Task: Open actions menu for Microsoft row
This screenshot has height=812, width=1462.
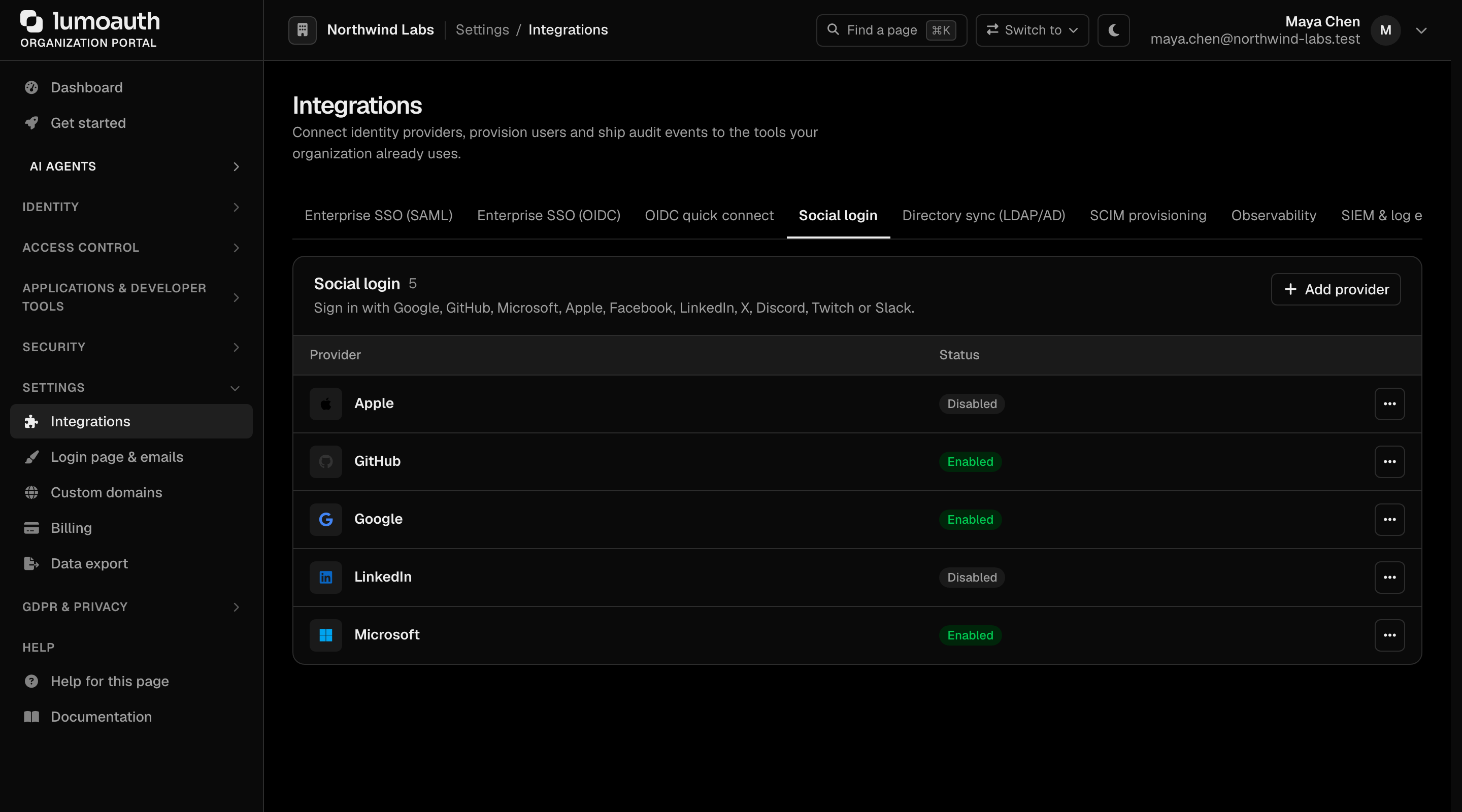Action: (1389, 635)
